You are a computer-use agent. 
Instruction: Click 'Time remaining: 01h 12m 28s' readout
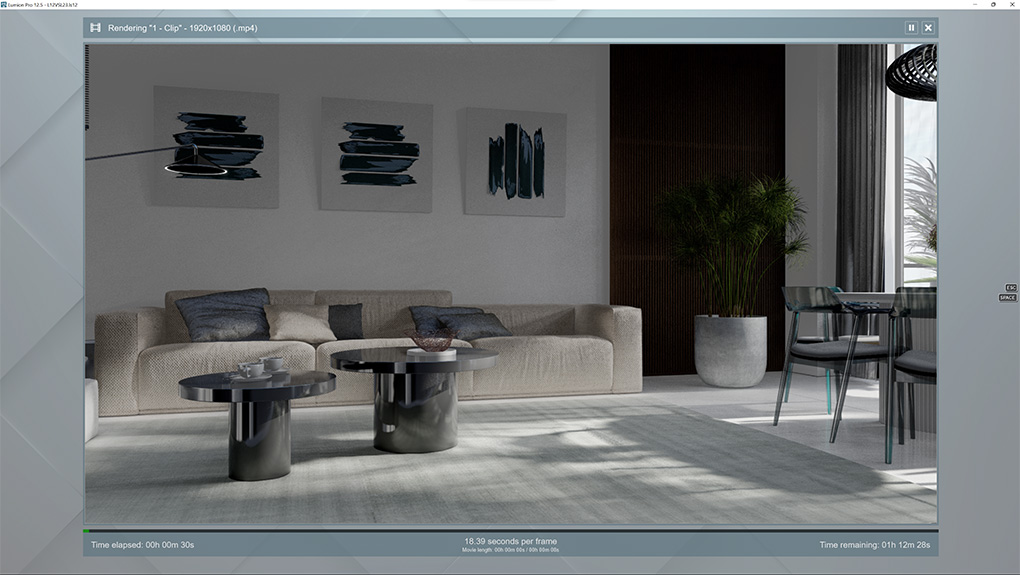874,545
